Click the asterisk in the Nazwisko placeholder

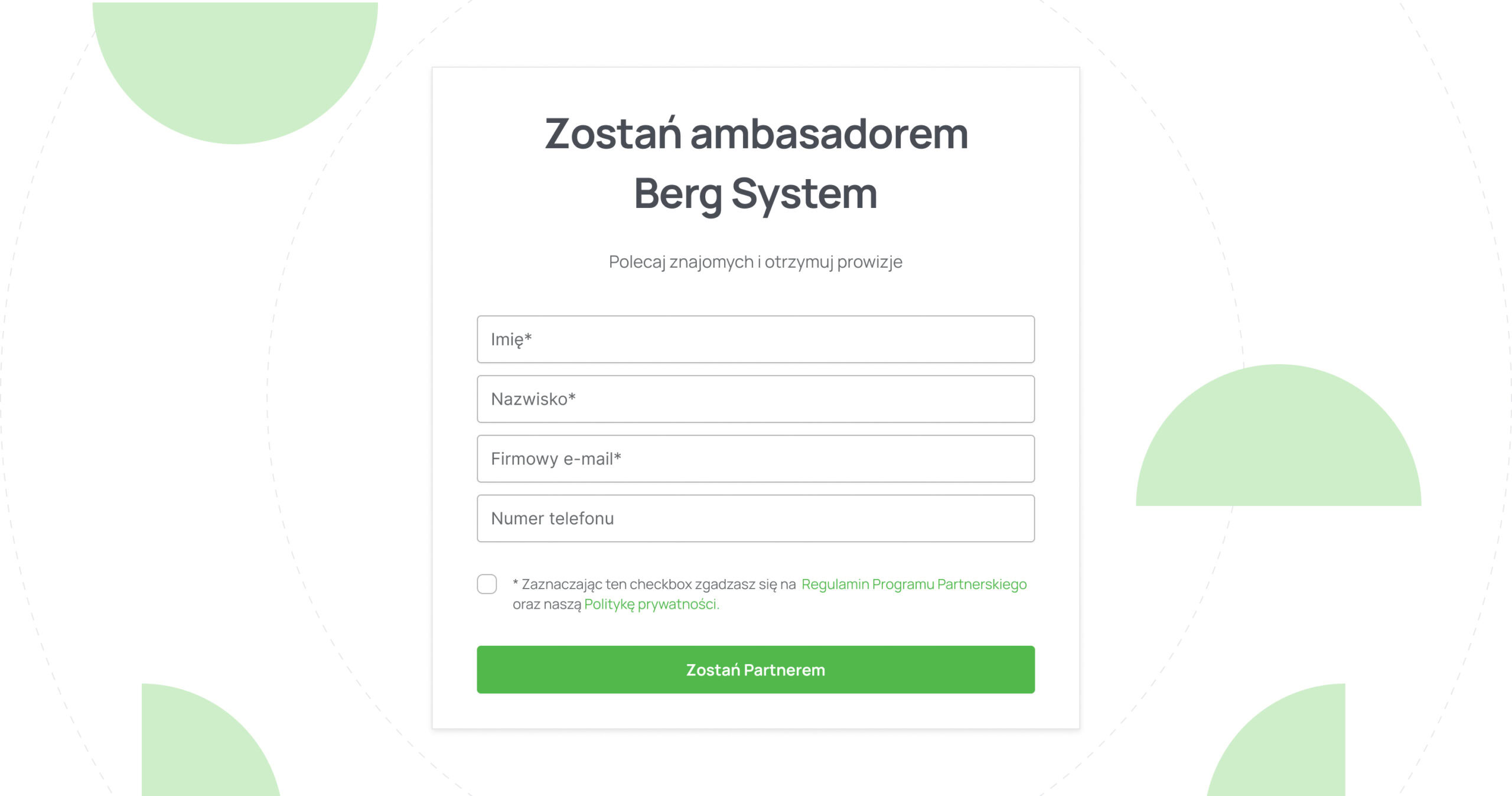pos(572,397)
